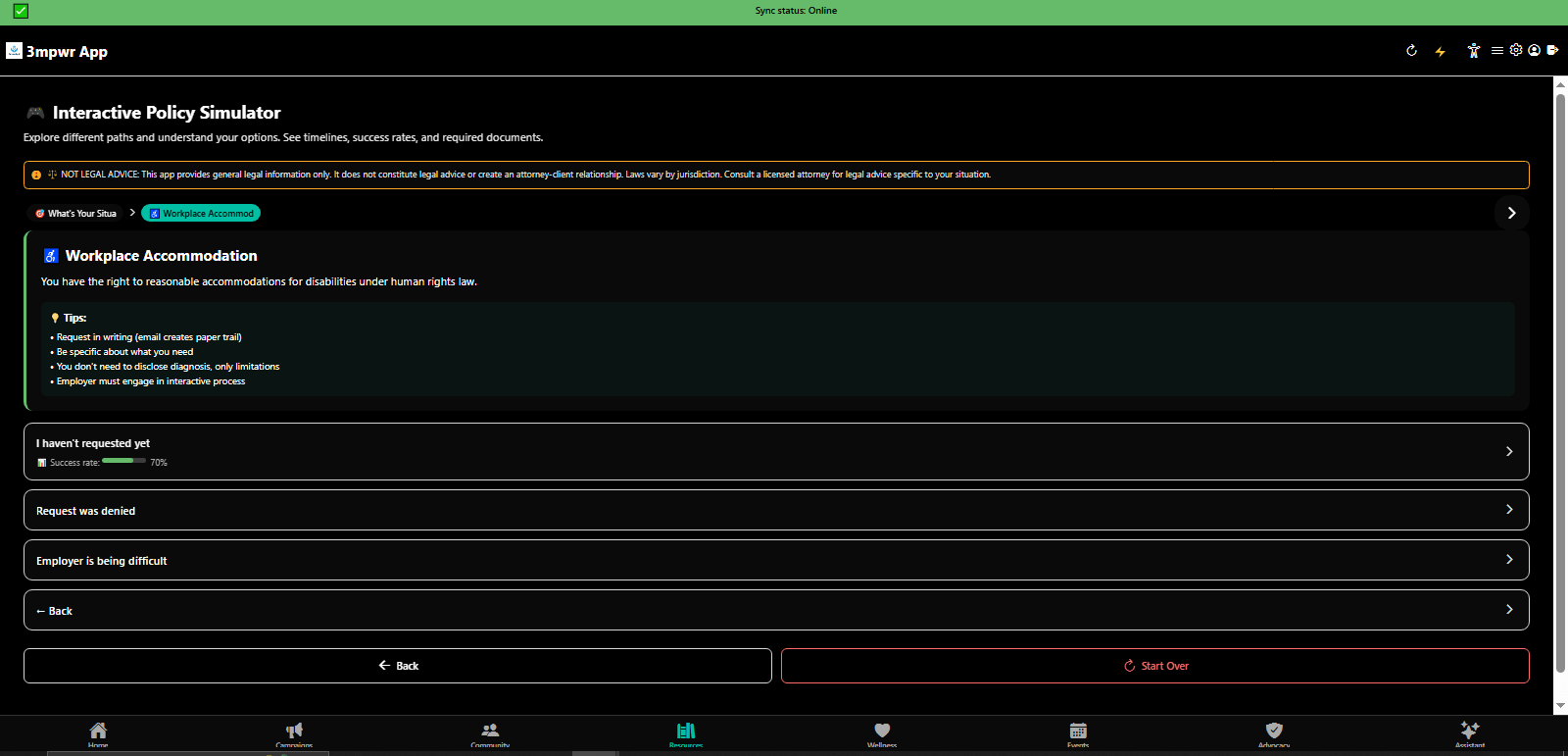Click the logout icon in the header
The width and height of the screenshot is (1568, 756).
(x=1552, y=50)
